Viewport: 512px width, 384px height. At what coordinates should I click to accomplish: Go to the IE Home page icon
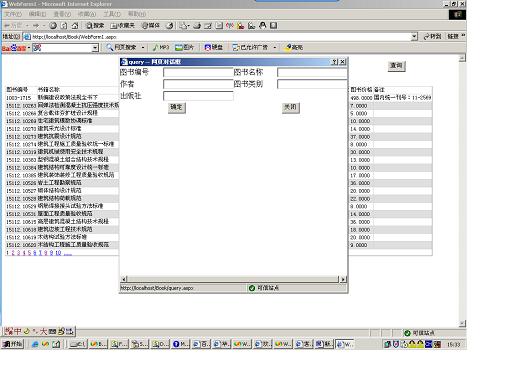[x=75, y=26]
